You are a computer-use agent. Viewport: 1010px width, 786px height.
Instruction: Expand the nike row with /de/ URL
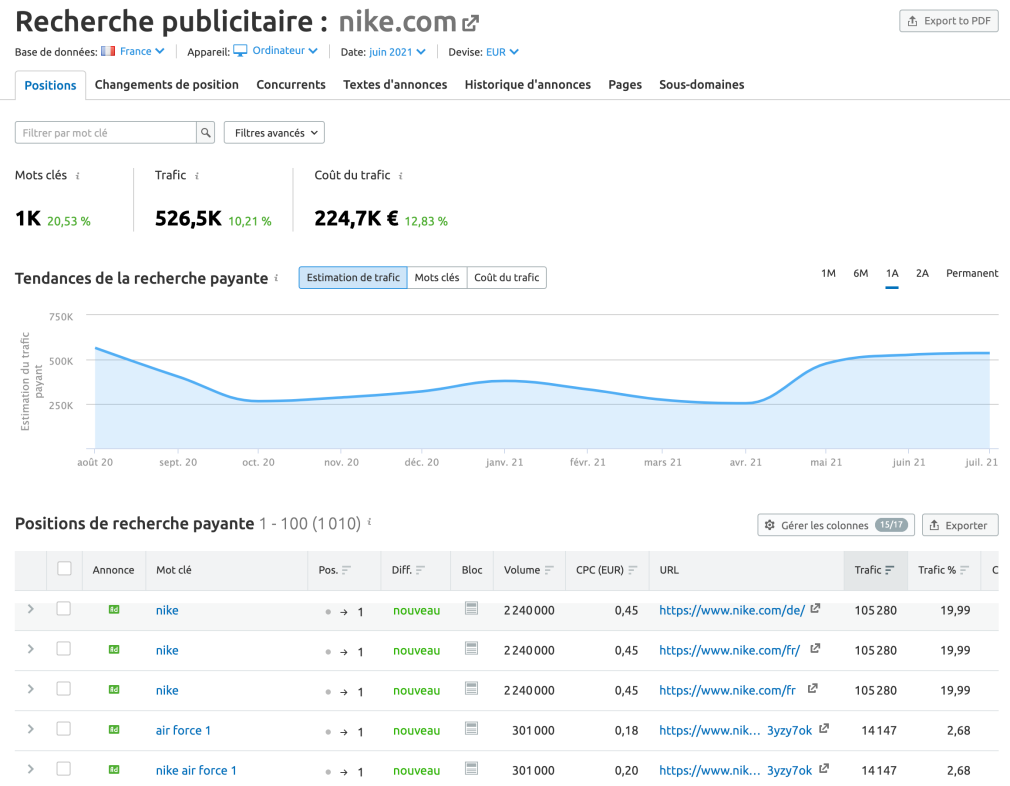(30, 609)
